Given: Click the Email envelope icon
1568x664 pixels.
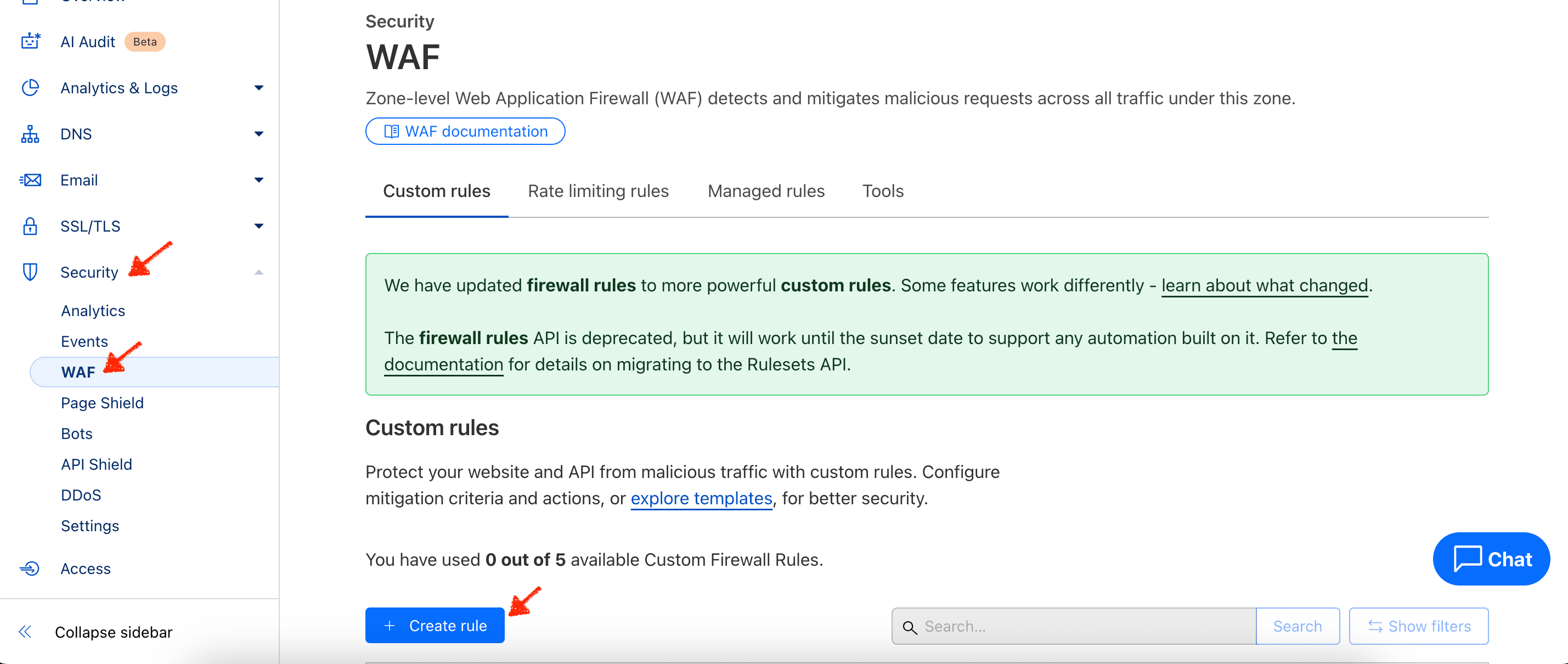Looking at the screenshot, I should (x=30, y=180).
